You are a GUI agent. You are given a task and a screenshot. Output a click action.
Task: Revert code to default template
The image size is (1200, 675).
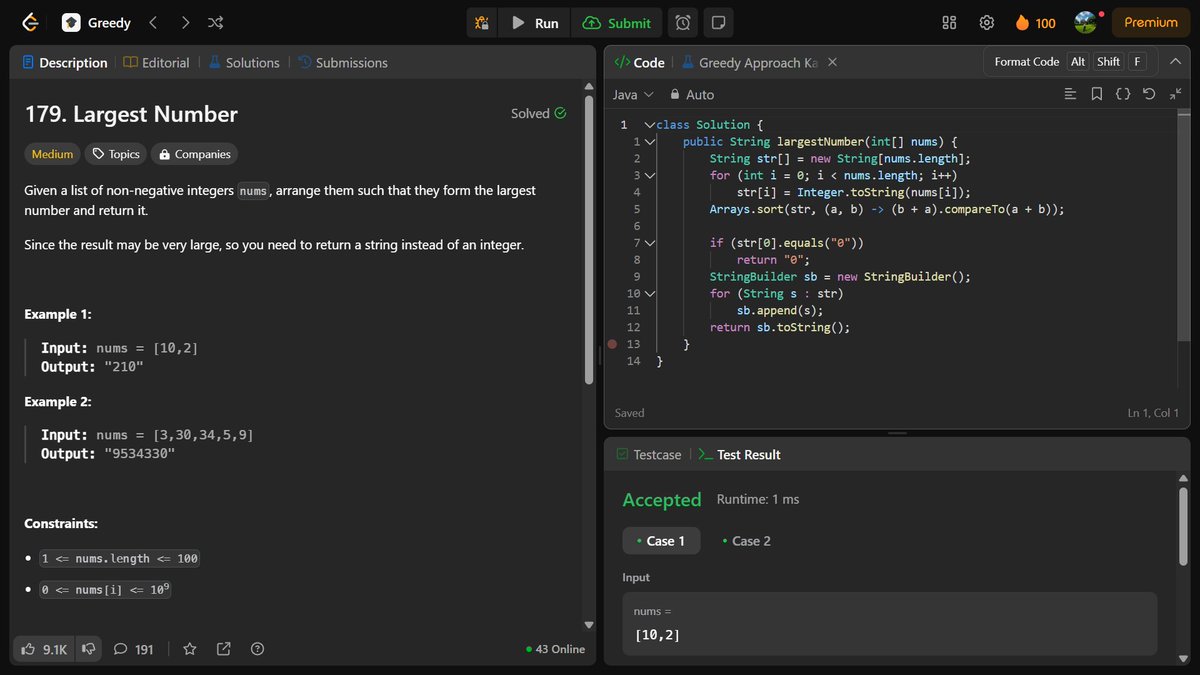pos(1148,94)
